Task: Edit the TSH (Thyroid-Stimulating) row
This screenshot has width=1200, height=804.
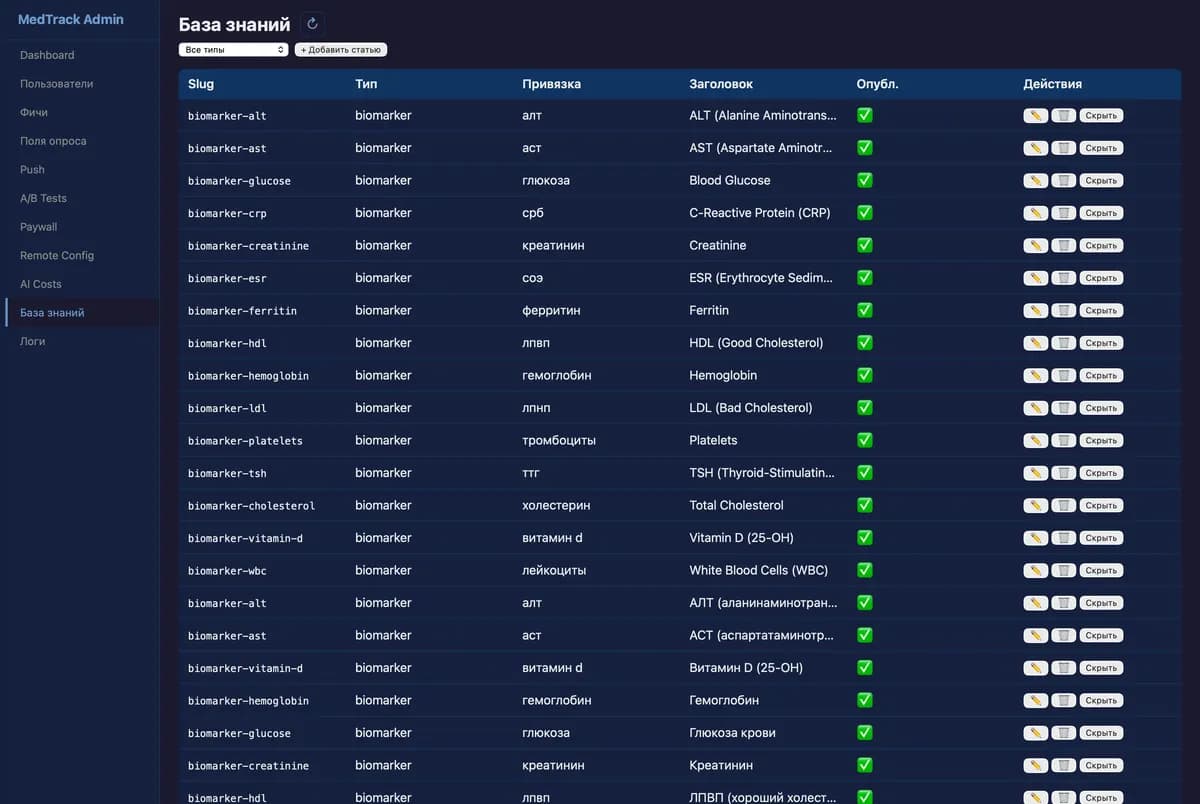Action: (1036, 473)
